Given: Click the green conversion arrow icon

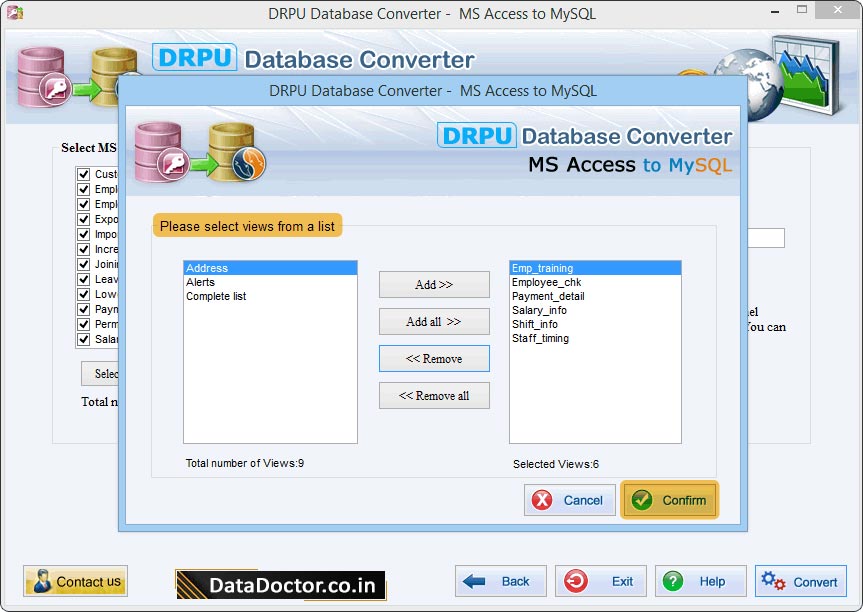Looking at the screenshot, I should point(207,162).
